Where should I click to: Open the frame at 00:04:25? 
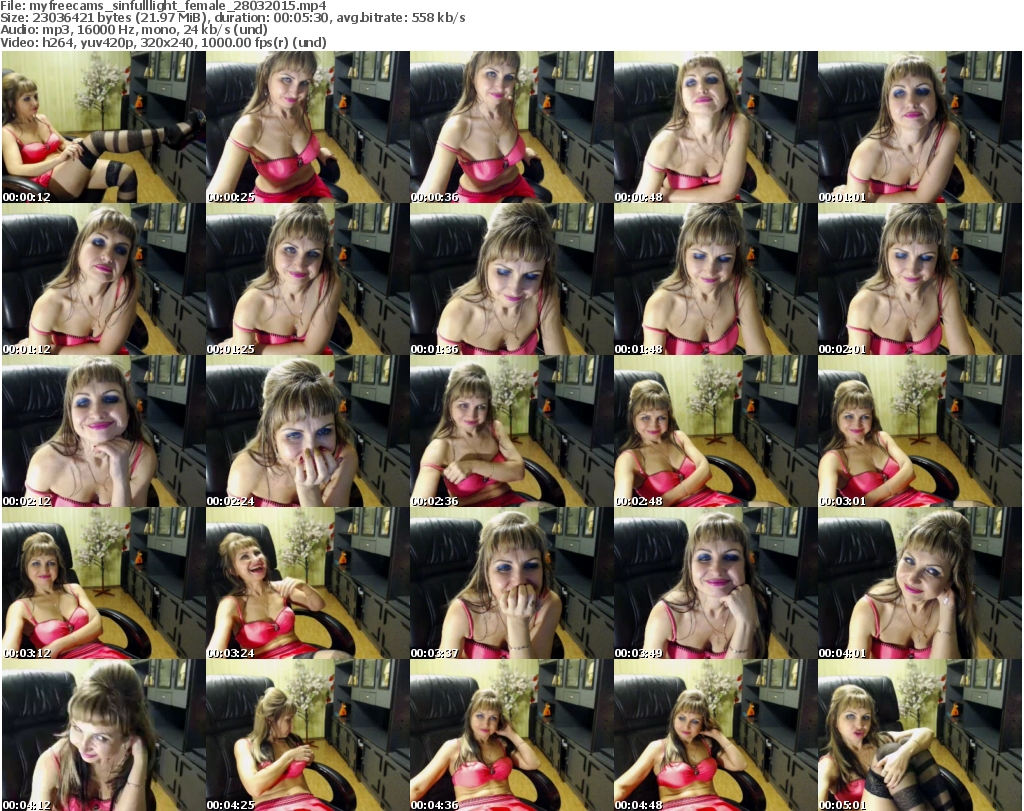[308, 736]
